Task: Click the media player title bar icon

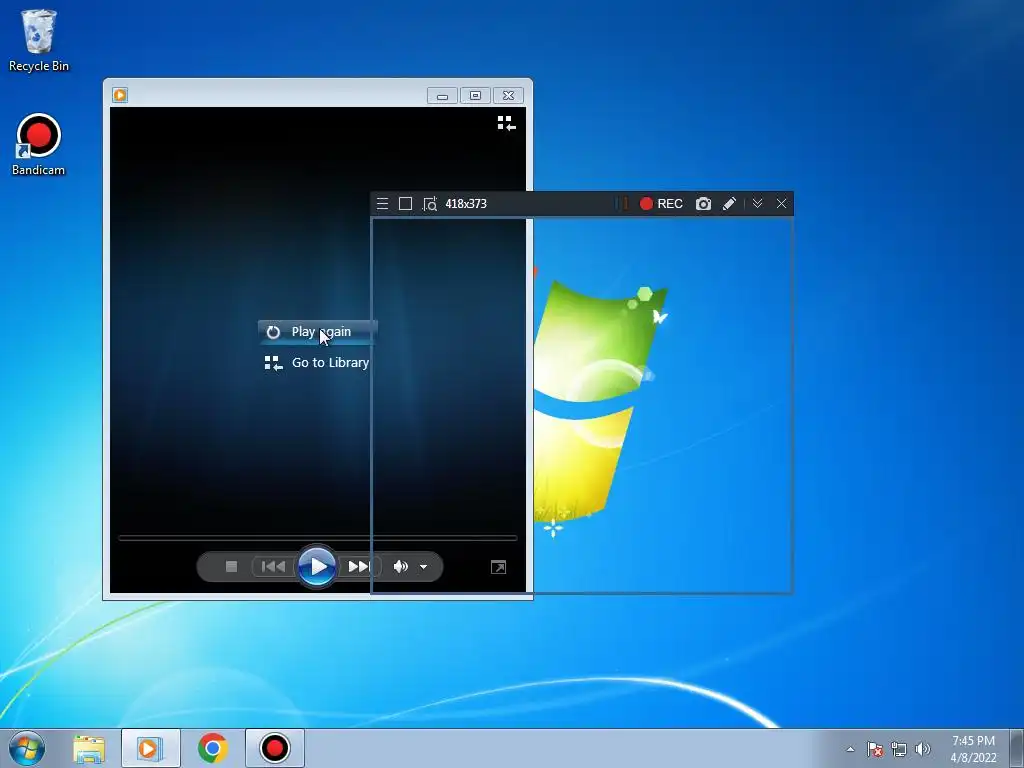Action: click(120, 95)
